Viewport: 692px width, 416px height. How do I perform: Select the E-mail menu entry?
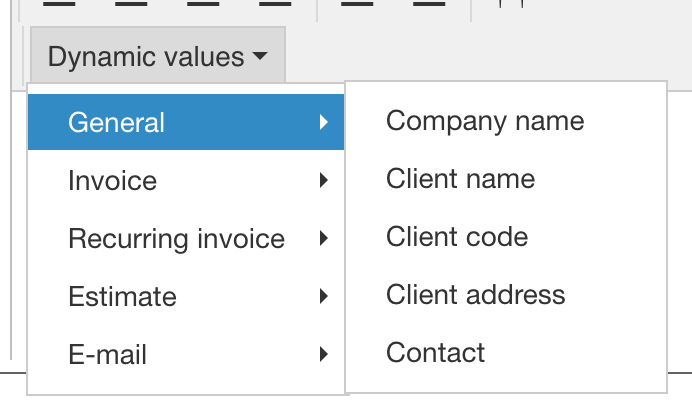[x=186, y=354]
